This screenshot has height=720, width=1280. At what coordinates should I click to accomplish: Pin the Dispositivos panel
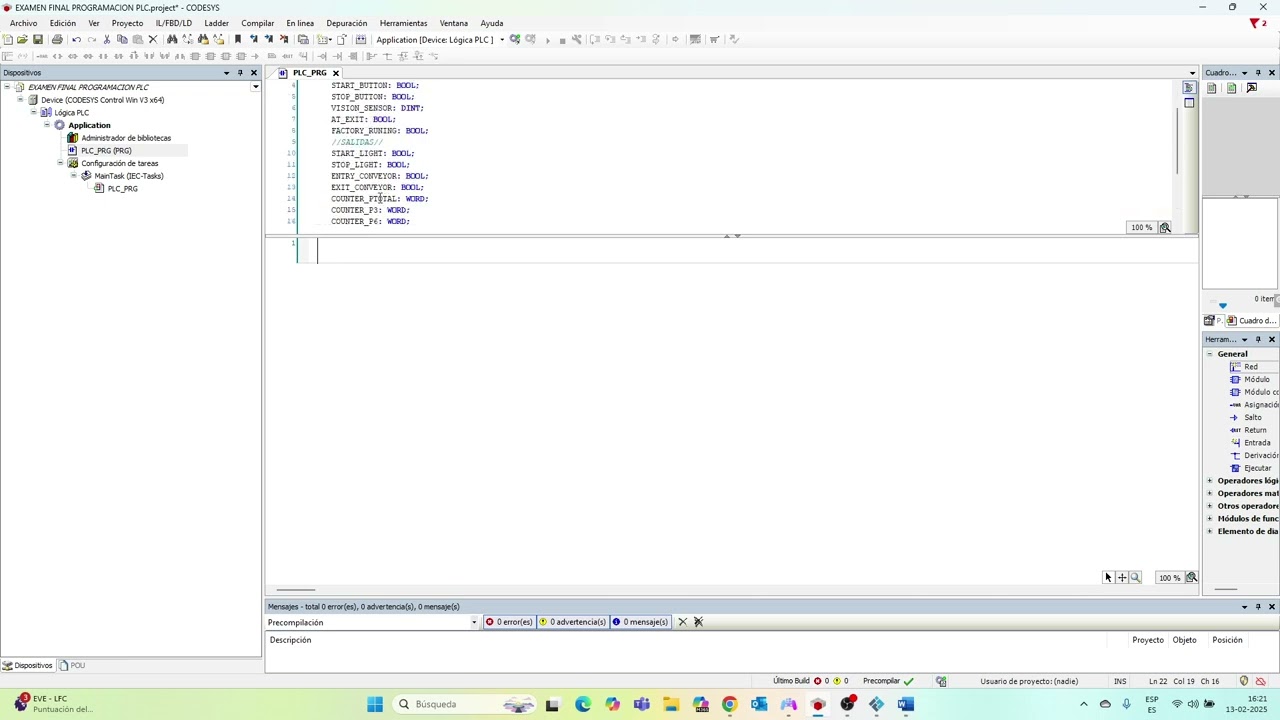(x=240, y=73)
